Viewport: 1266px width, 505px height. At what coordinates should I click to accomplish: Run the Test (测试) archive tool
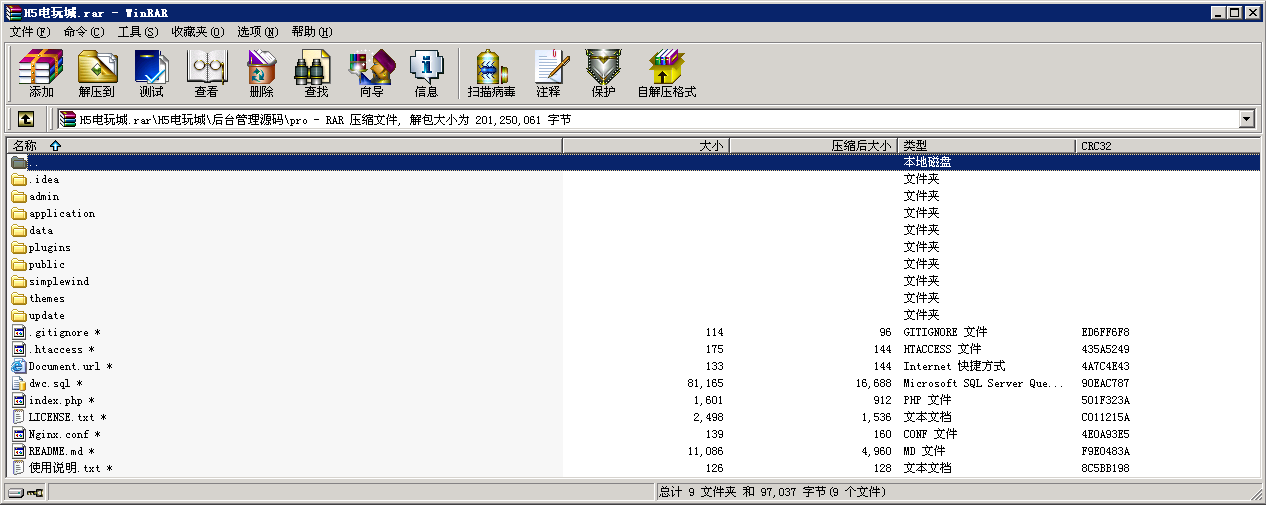pos(151,73)
